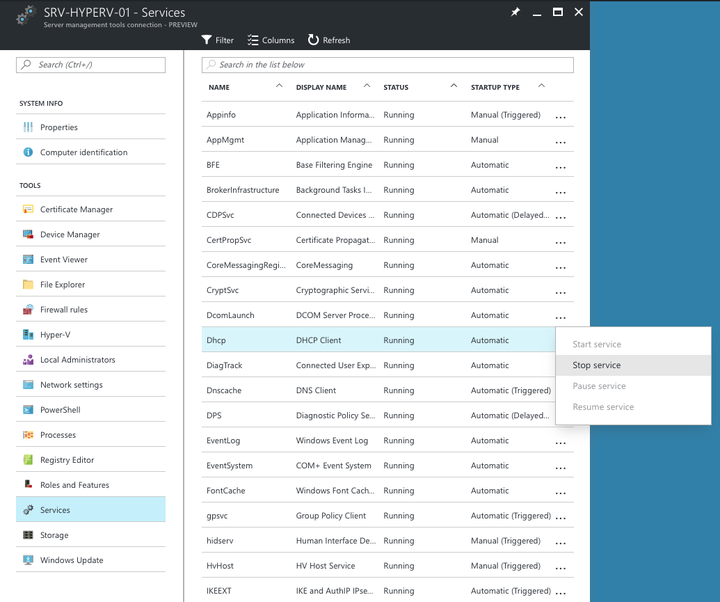Click the sidebar Search (Ctrl+/) field
The width and height of the screenshot is (720, 602).
90,65
